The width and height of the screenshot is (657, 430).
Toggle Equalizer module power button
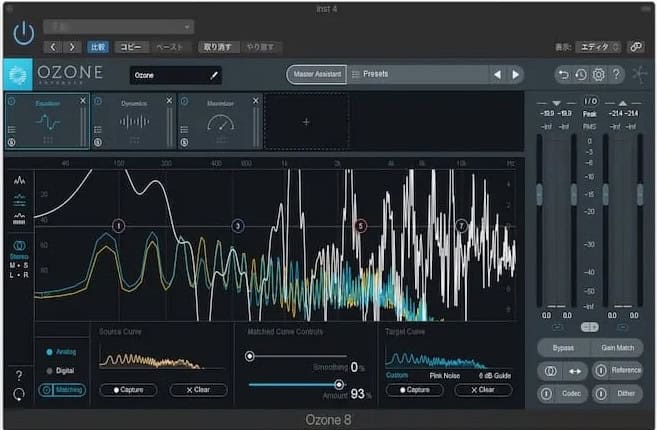12,101
